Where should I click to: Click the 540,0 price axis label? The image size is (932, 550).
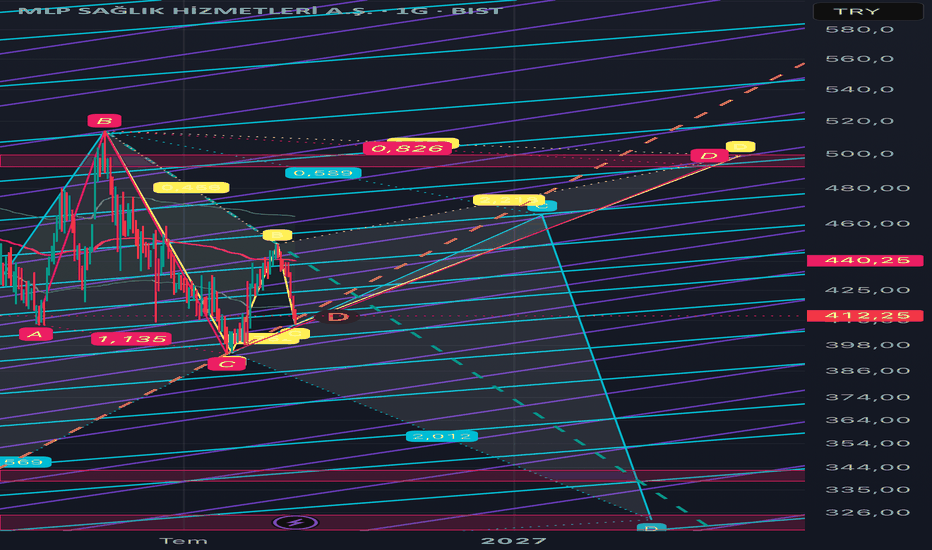[859, 89]
